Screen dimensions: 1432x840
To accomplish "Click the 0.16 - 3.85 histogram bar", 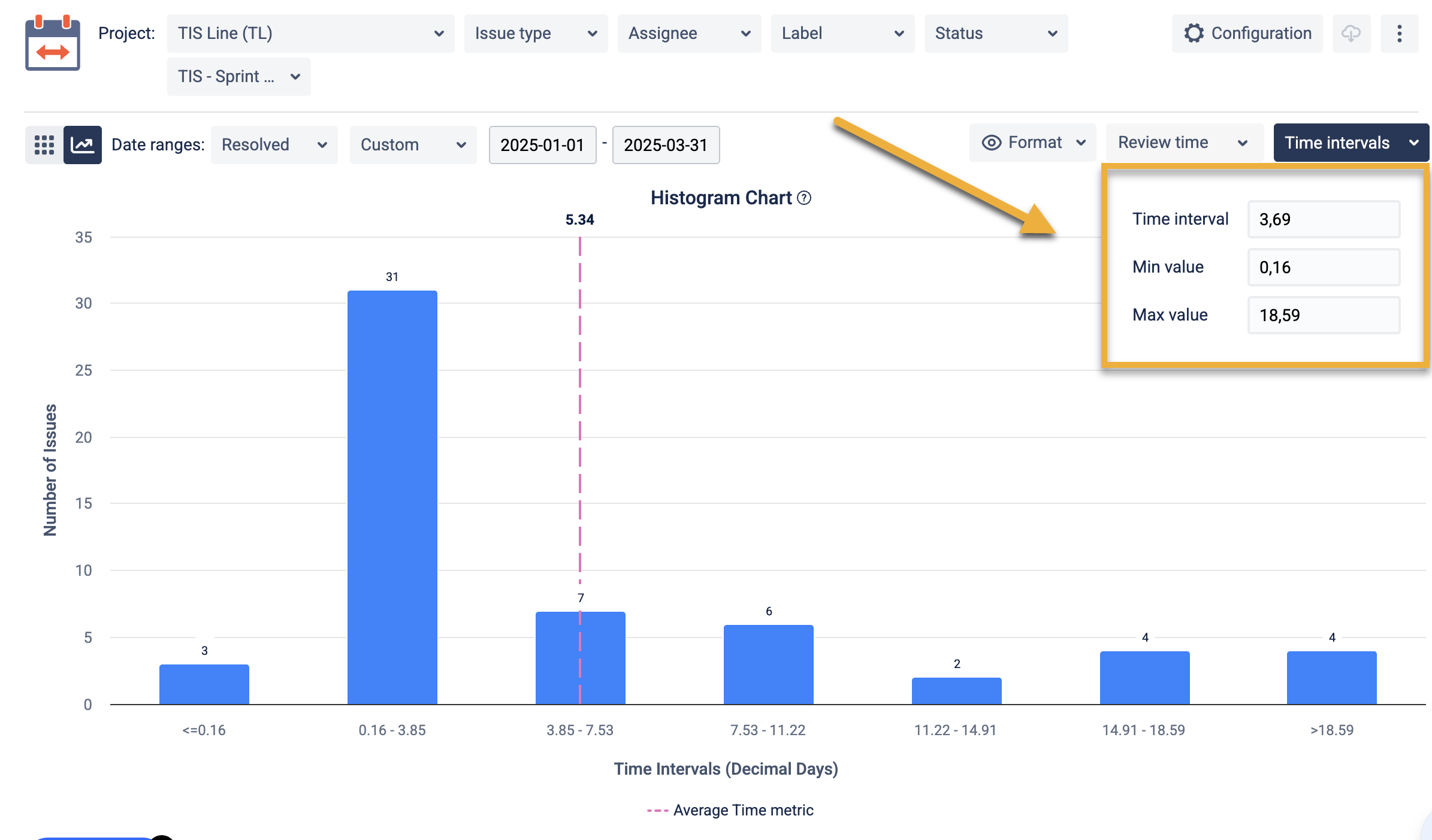I will tap(392, 497).
